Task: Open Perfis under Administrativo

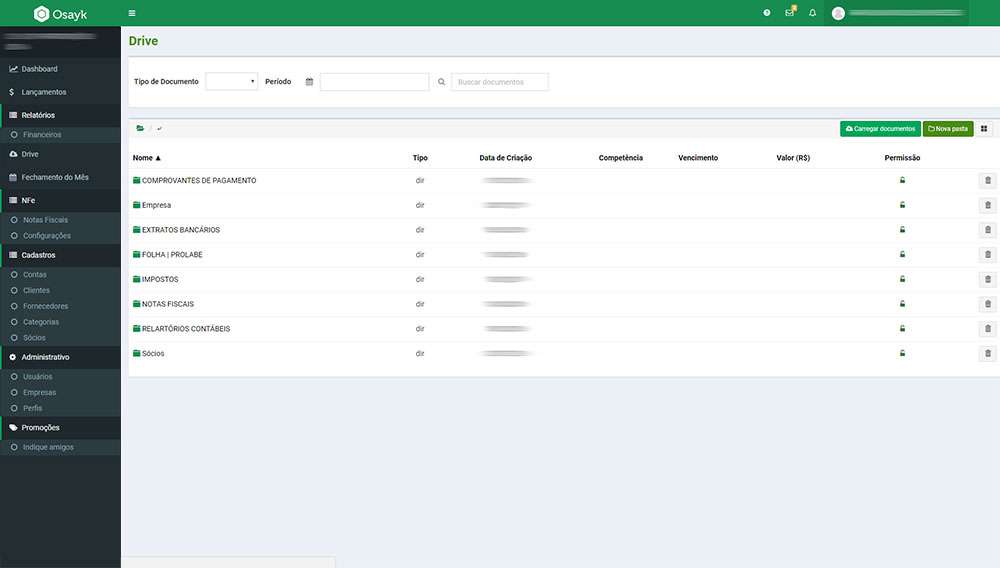Action: coord(61,408)
